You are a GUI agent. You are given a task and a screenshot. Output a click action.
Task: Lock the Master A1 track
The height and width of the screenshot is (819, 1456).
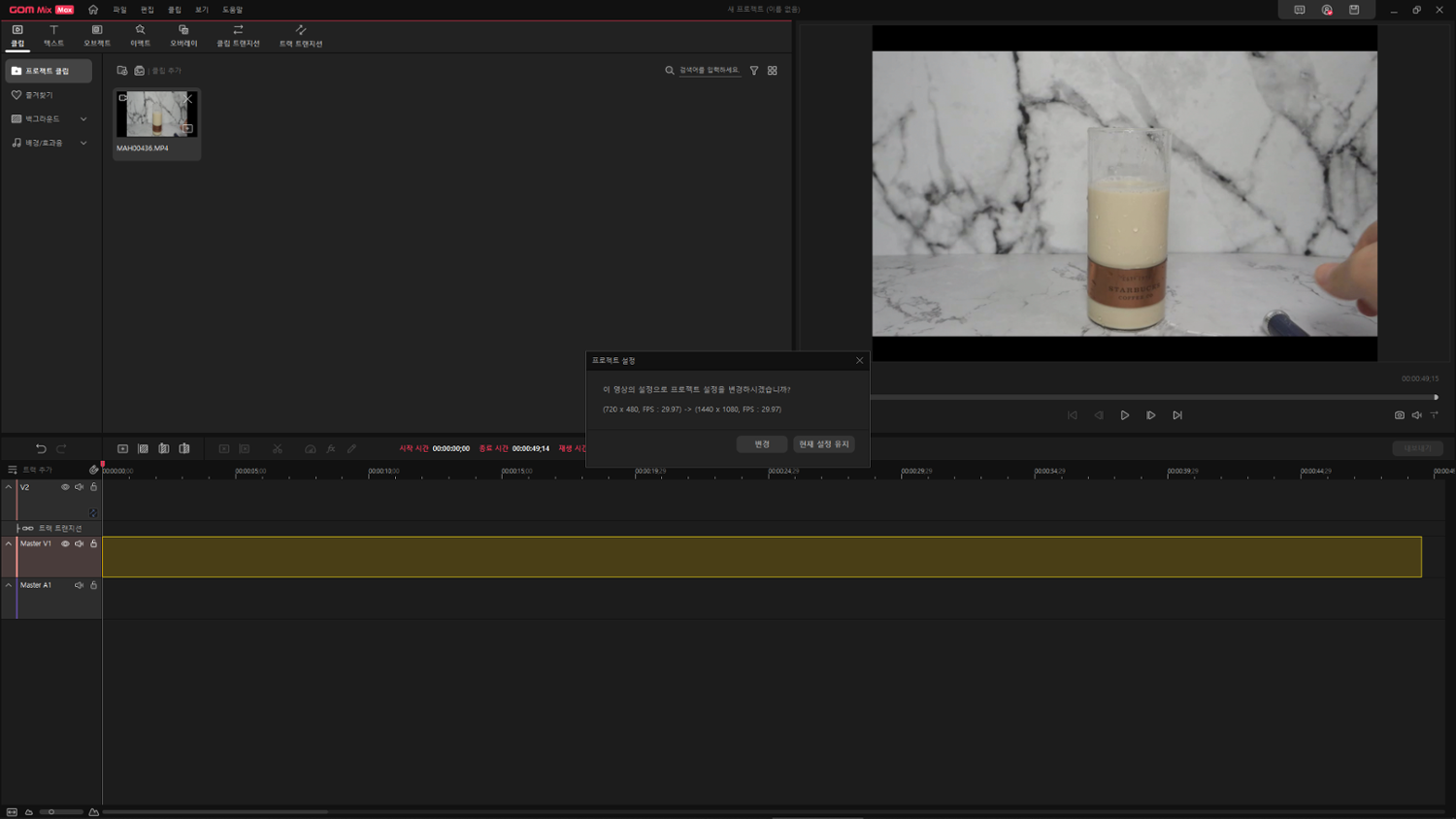point(94,585)
